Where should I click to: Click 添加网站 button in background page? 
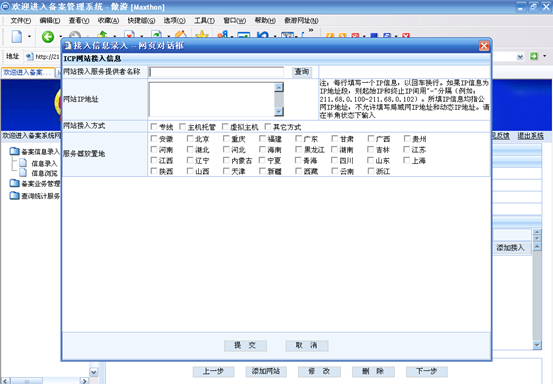click(x=266, y=371)
